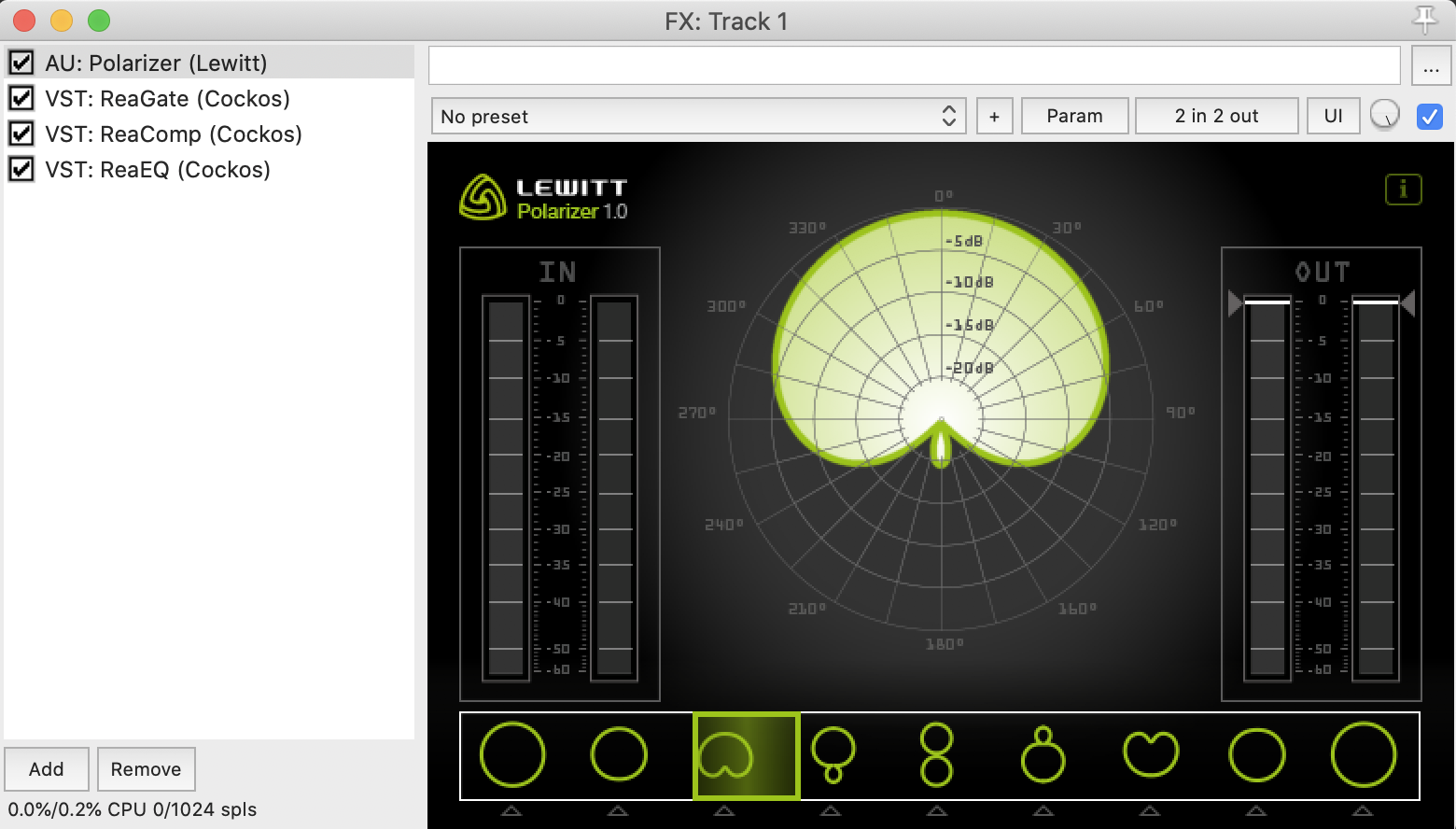Disable the Polarizer (Lewitt) plugin checkbox
This screenshot has width=1456, height=829.
pyautogui.click(x=21, y=63)
